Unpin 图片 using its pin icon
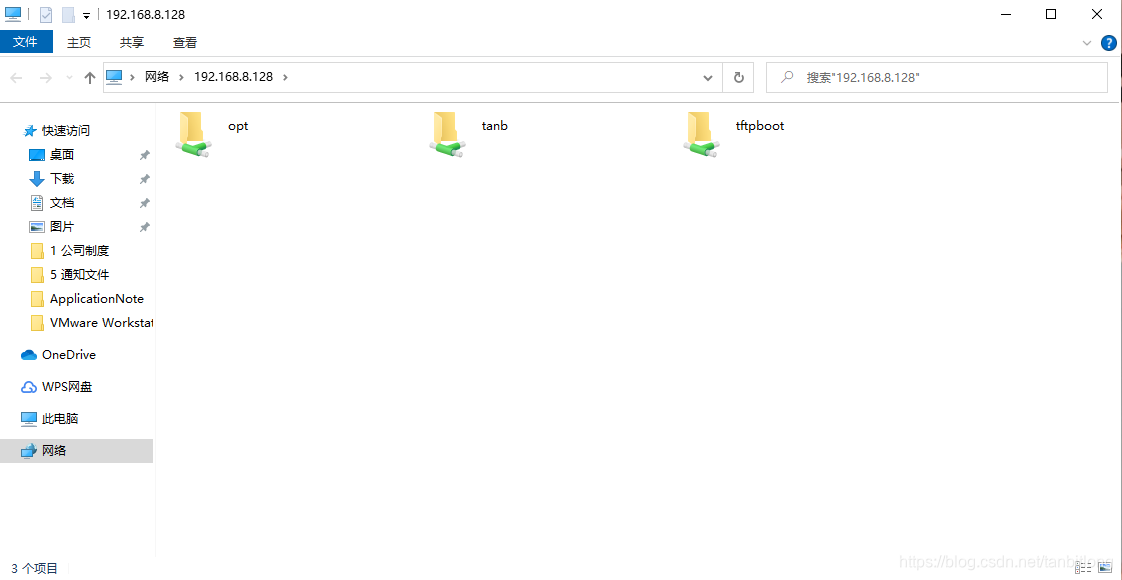Viewport: 1122px width, 580px height. pyautogui.click(x=145, y=227)
